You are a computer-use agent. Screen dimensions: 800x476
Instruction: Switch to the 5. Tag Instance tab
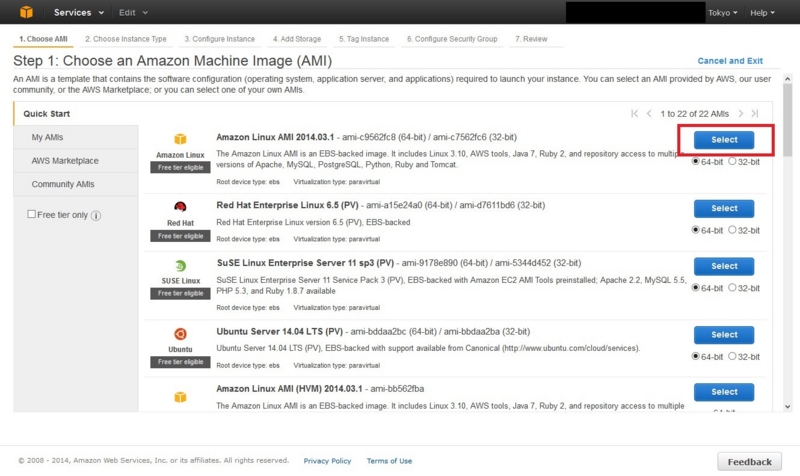click(364, 39)
